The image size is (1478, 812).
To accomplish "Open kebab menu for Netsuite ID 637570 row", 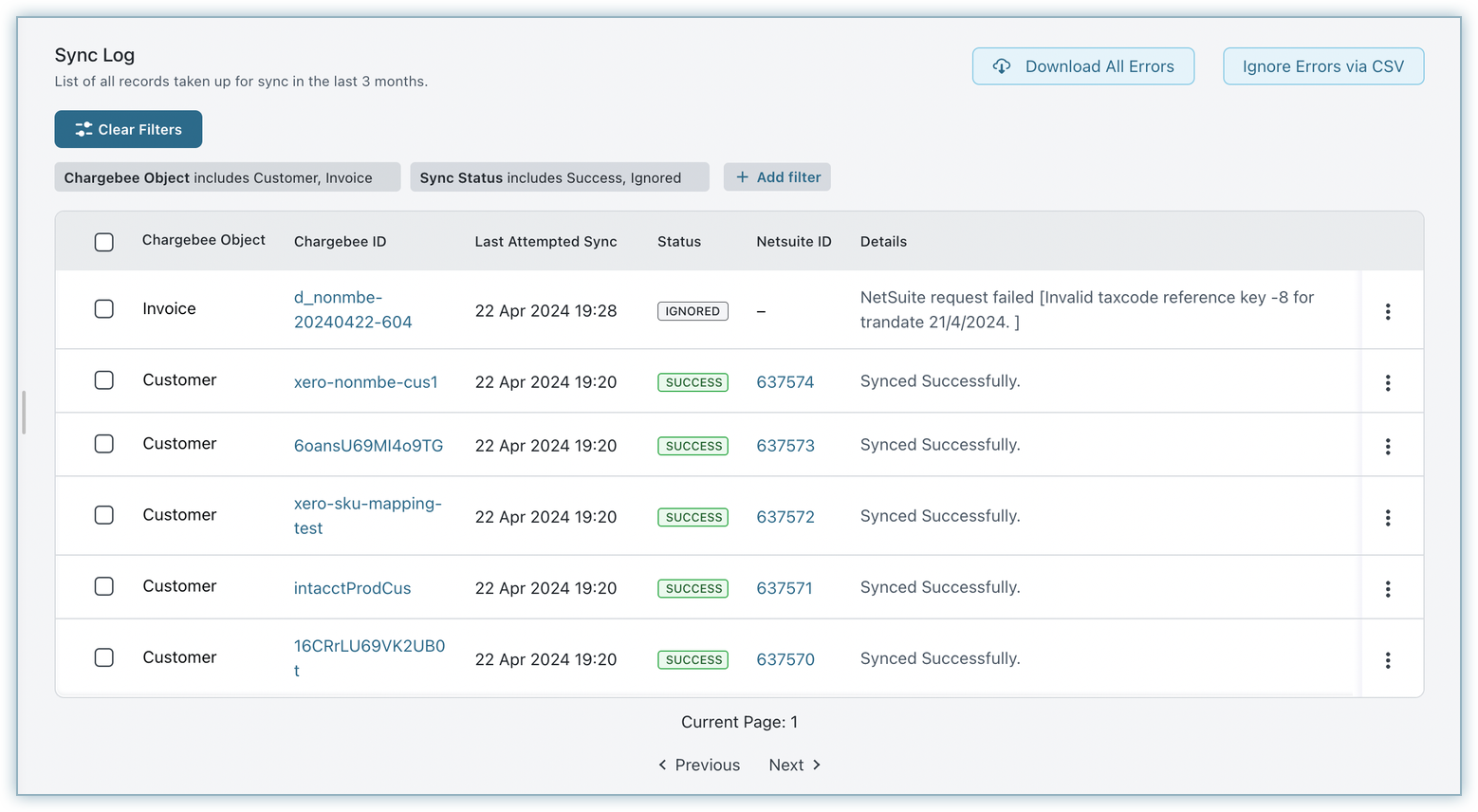I will [x=1387, y=659].
